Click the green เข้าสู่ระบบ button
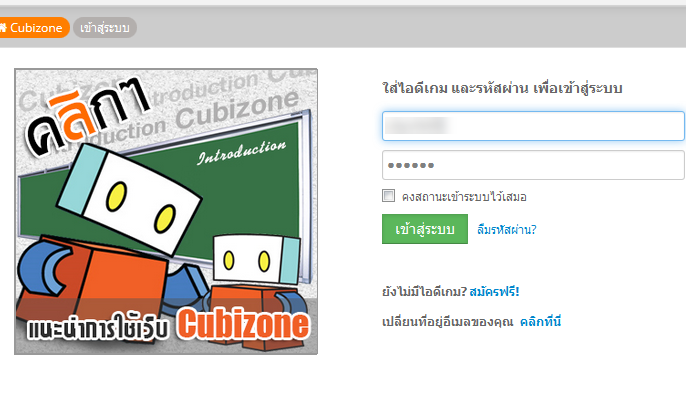686x400 pixels. click(425, 229)
